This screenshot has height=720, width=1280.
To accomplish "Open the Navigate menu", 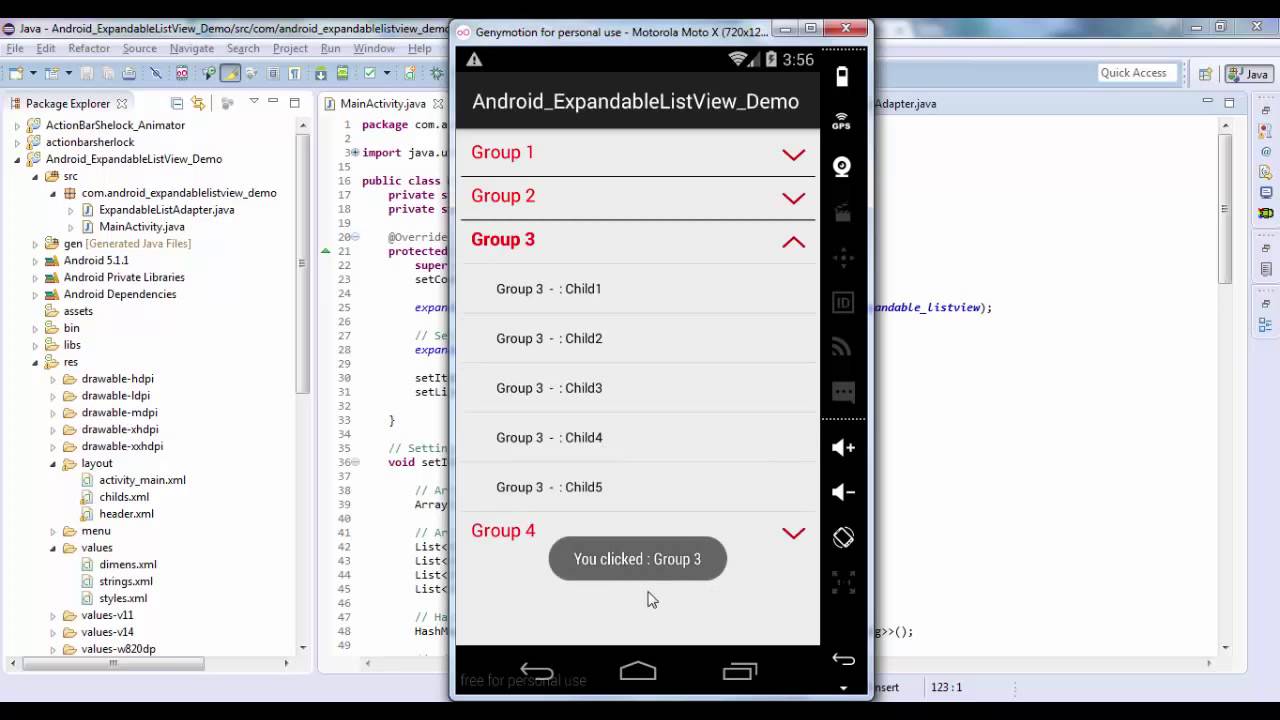I will pyautogui.click(x=192, y=48).
